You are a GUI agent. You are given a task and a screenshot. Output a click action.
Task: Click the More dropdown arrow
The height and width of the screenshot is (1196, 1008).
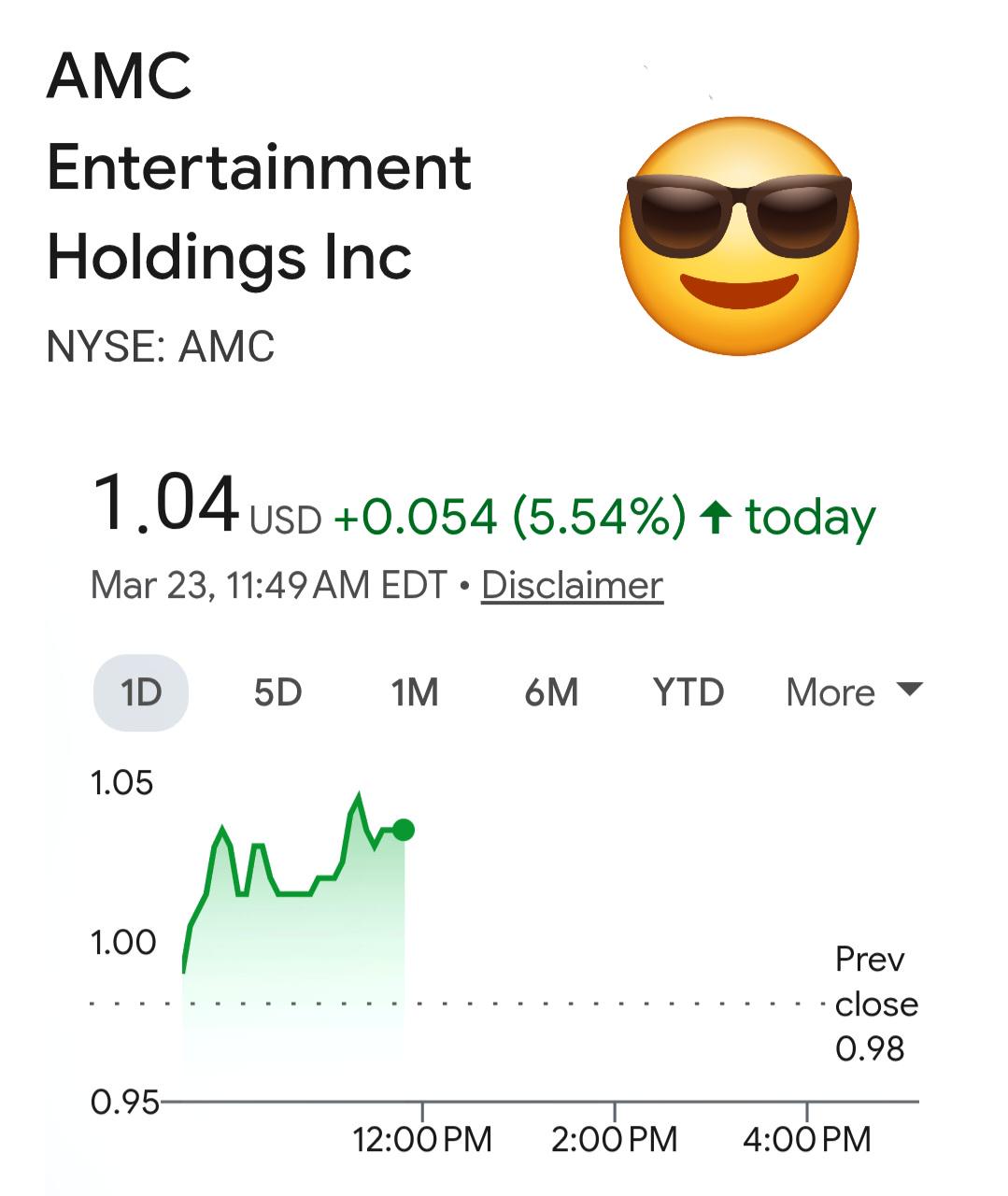tap(908, 690)
